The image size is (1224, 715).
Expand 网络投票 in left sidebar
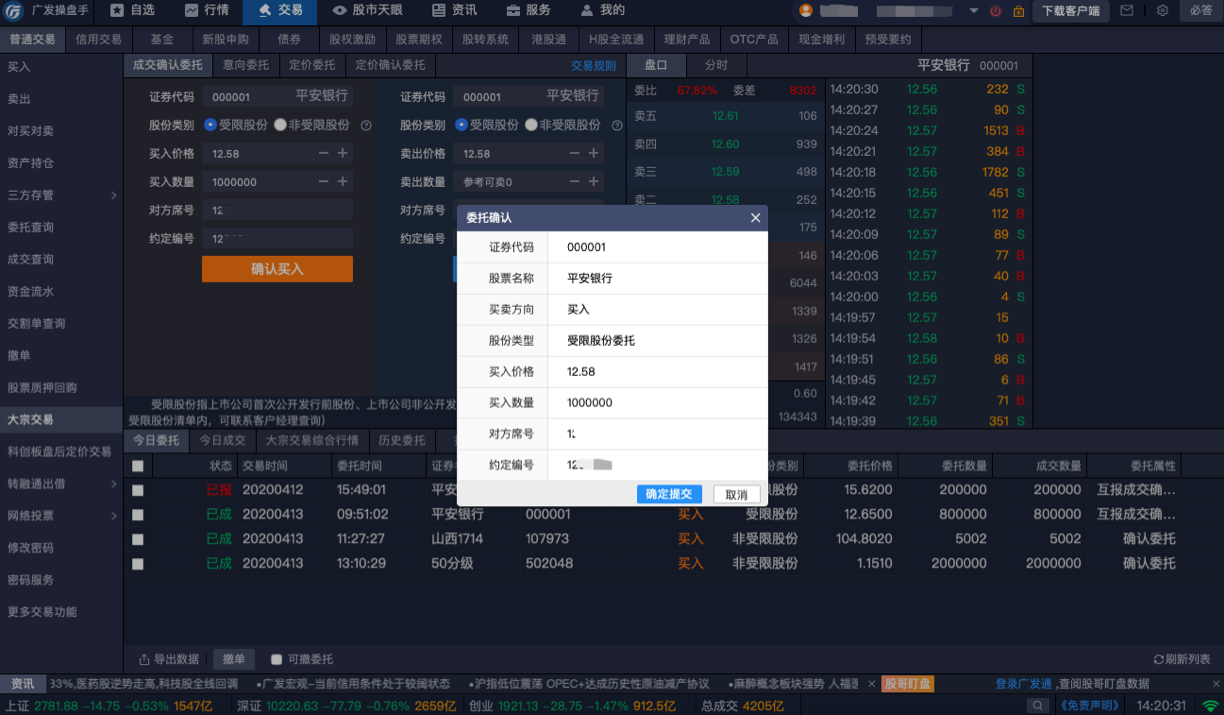tap(113, 516)
